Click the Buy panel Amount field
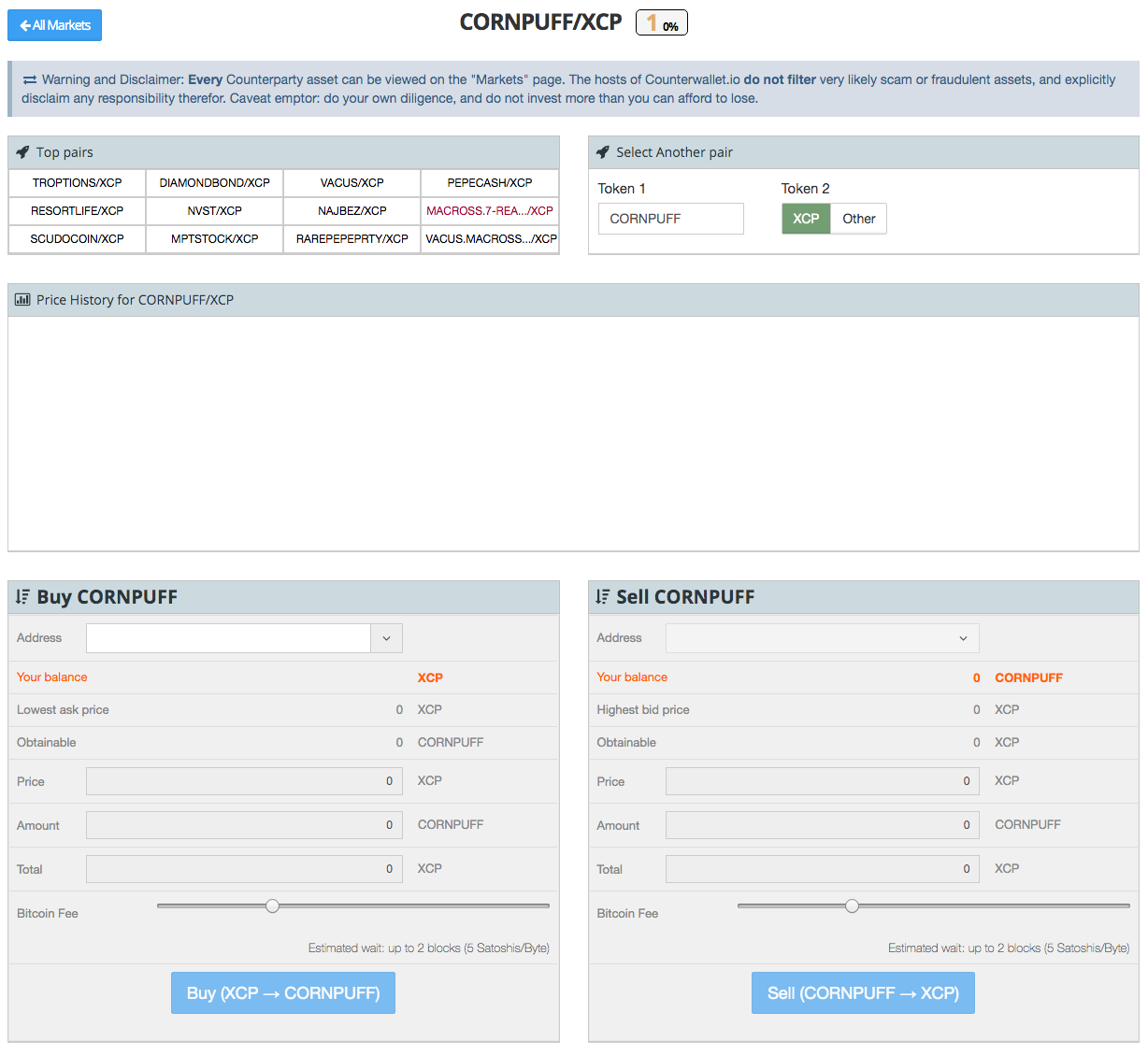Viewport: 1148px width, 1055px height. [244, 825]
